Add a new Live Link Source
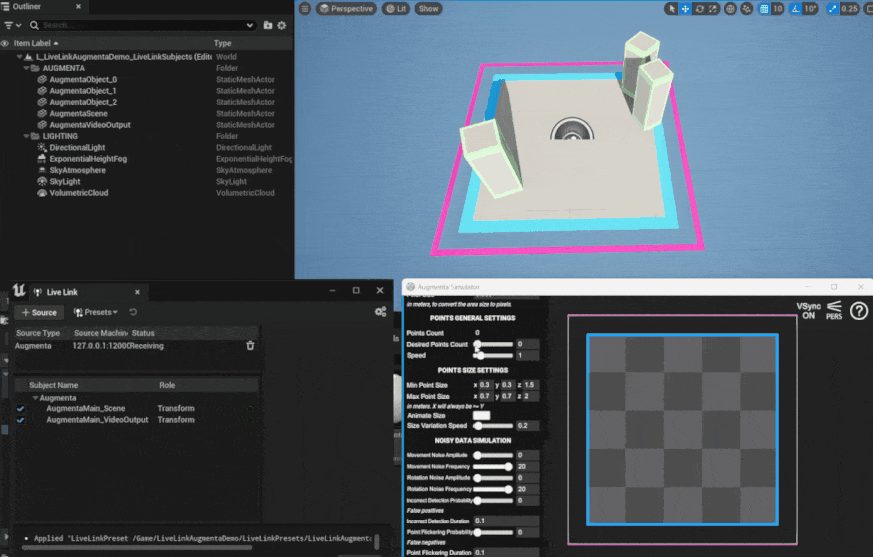The height and width of the screenshot is (557, 873). 39,312
